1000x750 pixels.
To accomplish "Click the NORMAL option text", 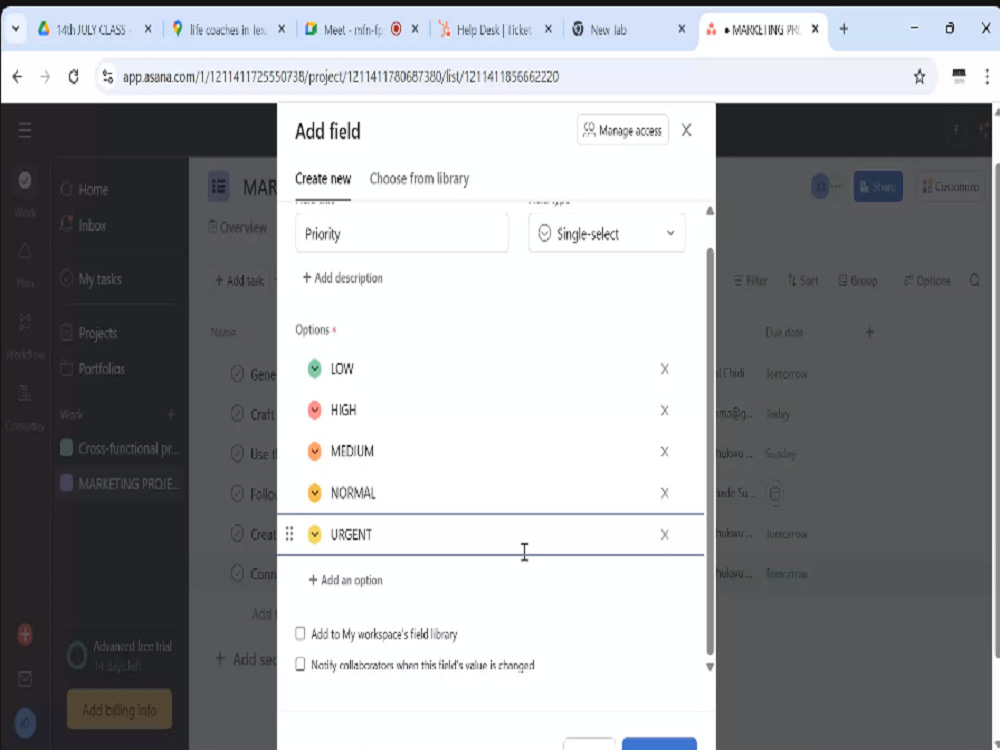I will pyautogui.click(x=353, y=493).
